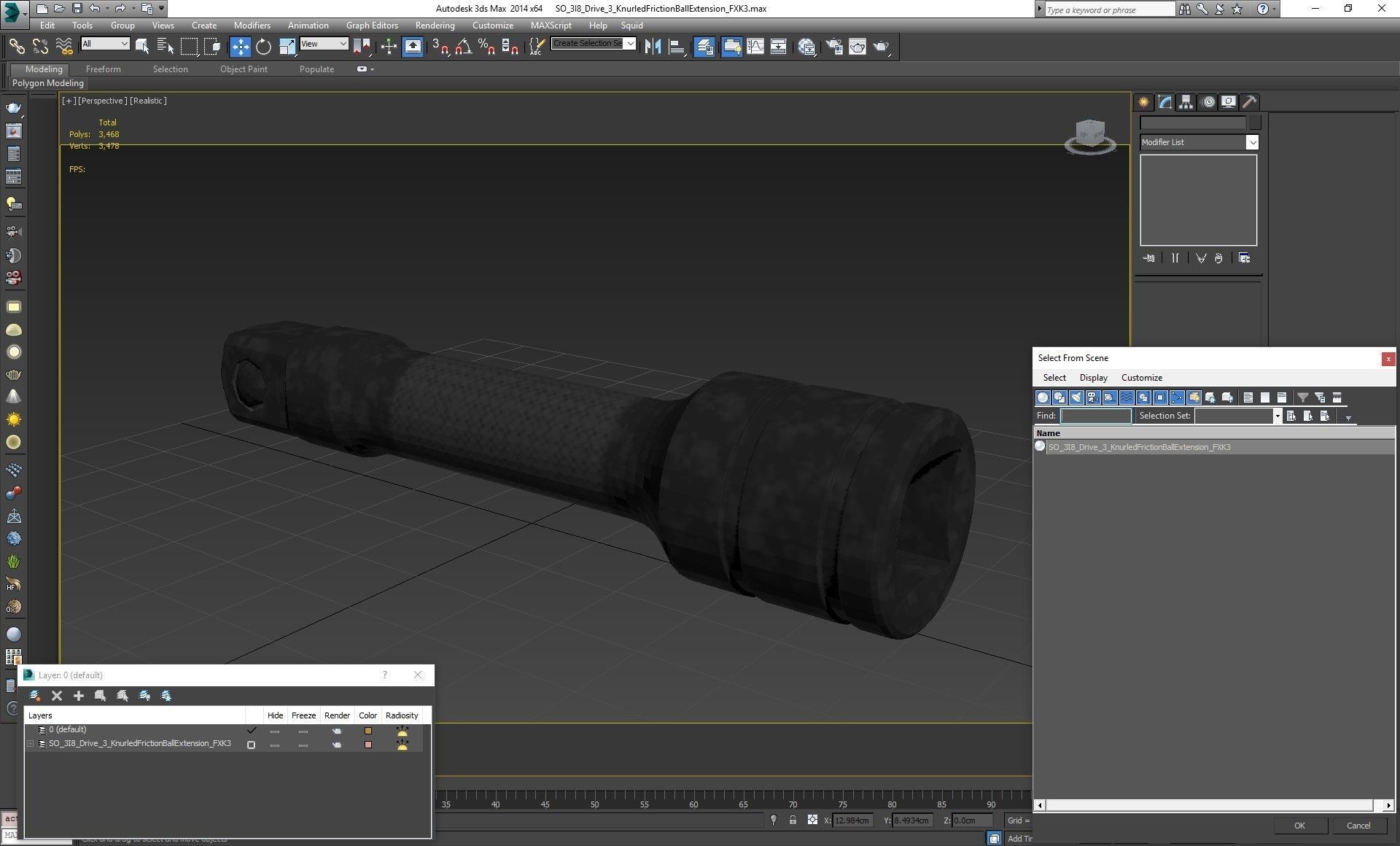The width and height of the screenshot is (1400, 846).
Task: Add selected objects to layer plus icon
Action: tap(79, 696)
